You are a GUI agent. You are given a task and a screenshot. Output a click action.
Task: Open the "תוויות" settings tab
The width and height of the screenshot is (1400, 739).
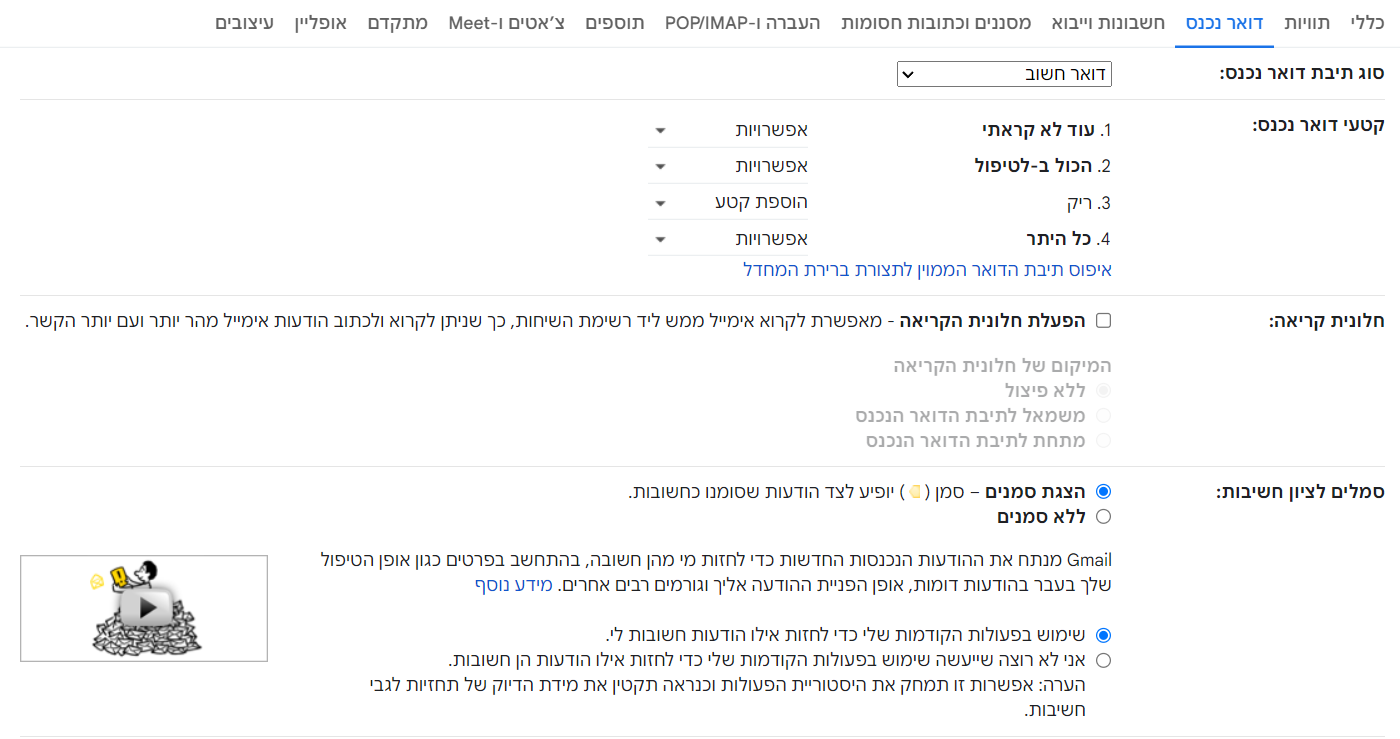[x=1308, y=22]
